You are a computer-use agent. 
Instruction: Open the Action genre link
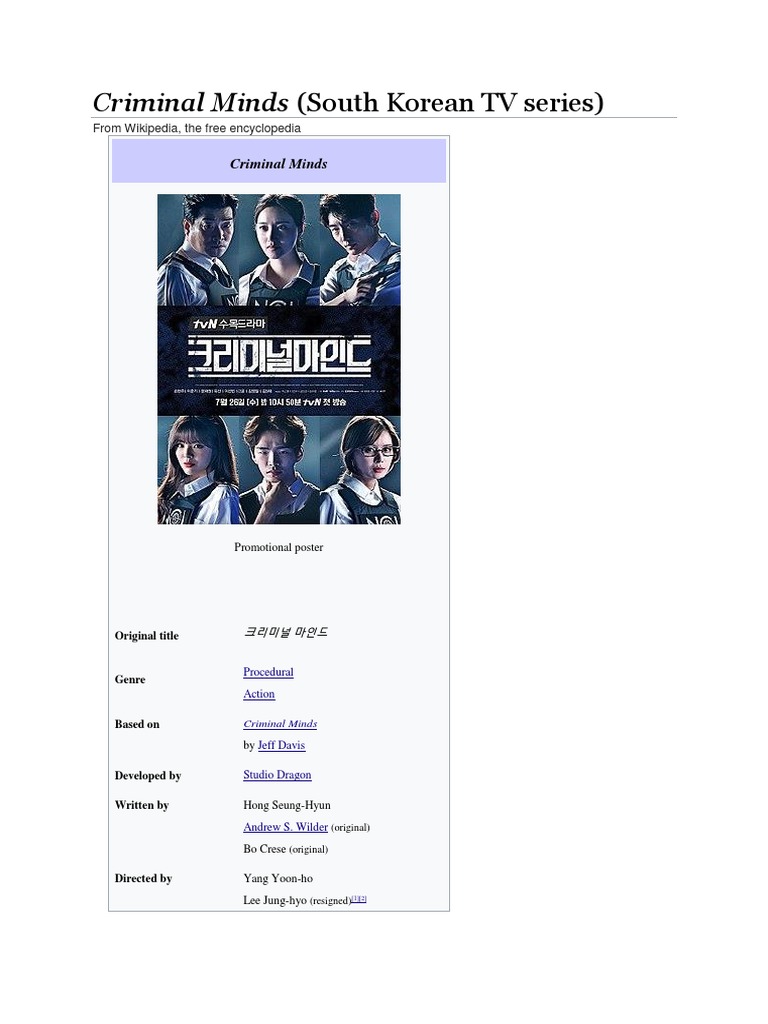click(259, 694)
